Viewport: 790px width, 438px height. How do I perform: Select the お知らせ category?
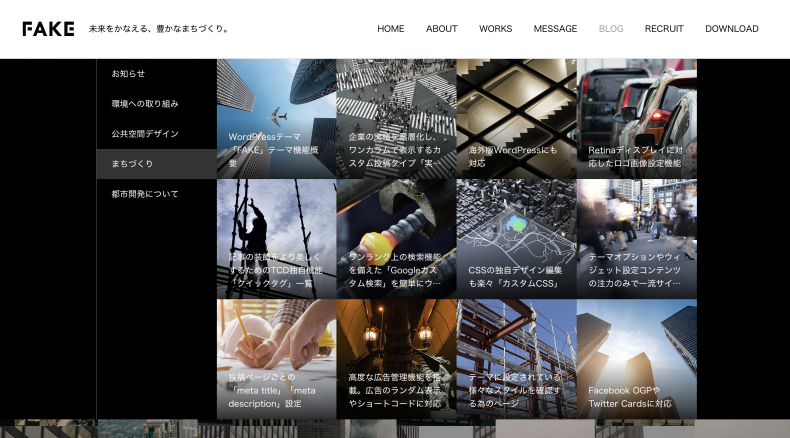[128, 74]
